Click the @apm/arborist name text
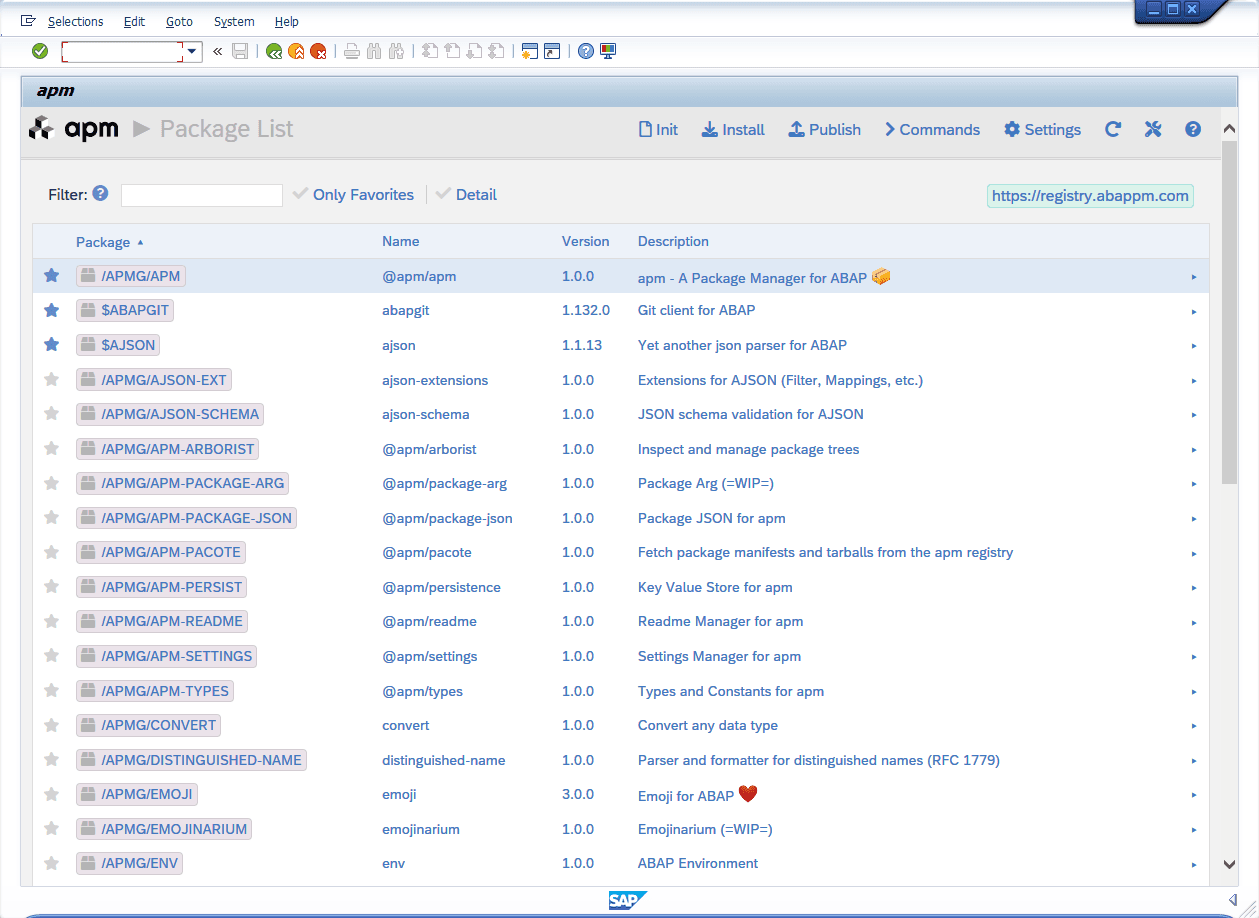This screenshot has height=918, width=1259. 427,449
